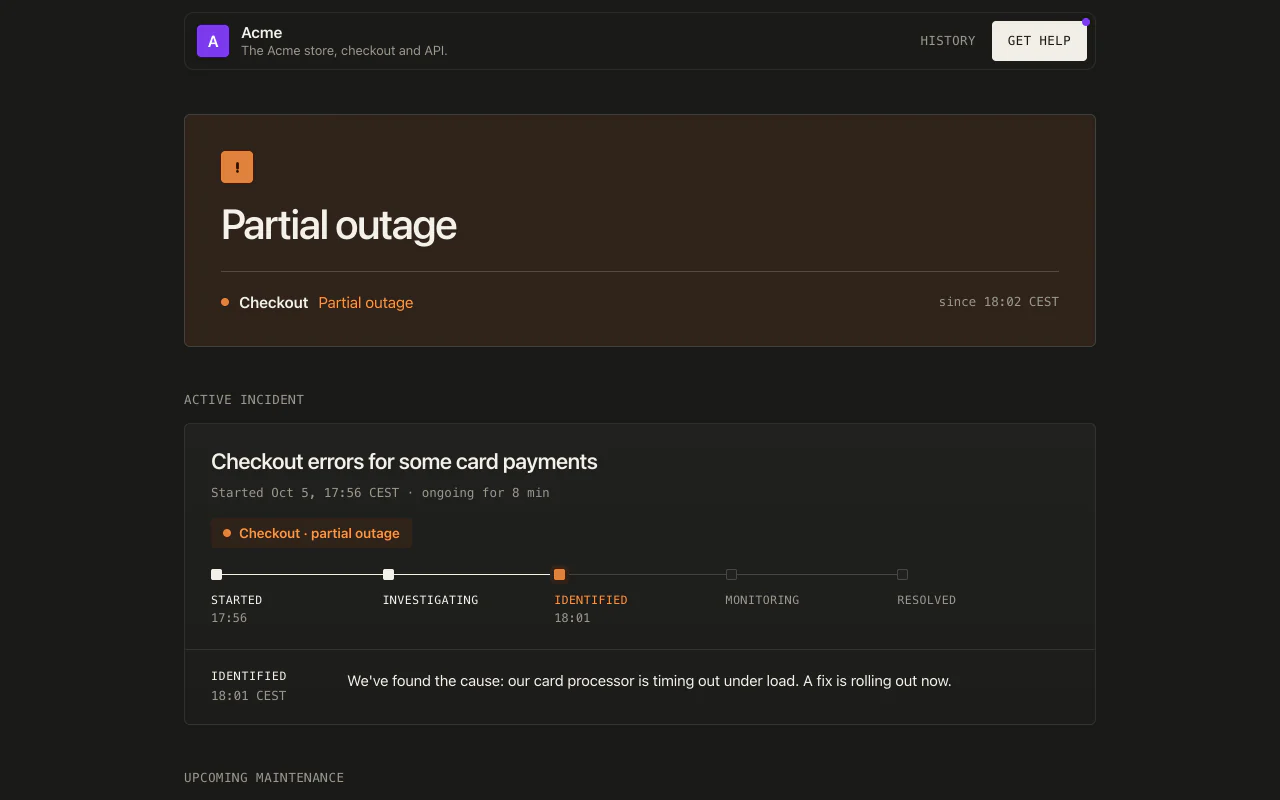The width and height of the screenshot is (1280, 800).
Task: Select the Investigating timeline marker
Action: click(x=389, y=575)
